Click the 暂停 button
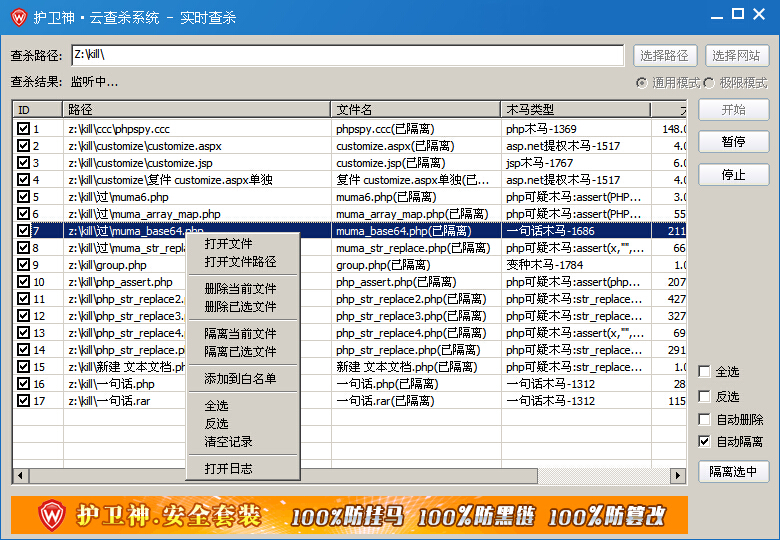Screen dimensions: 780x540 point(734,142)
